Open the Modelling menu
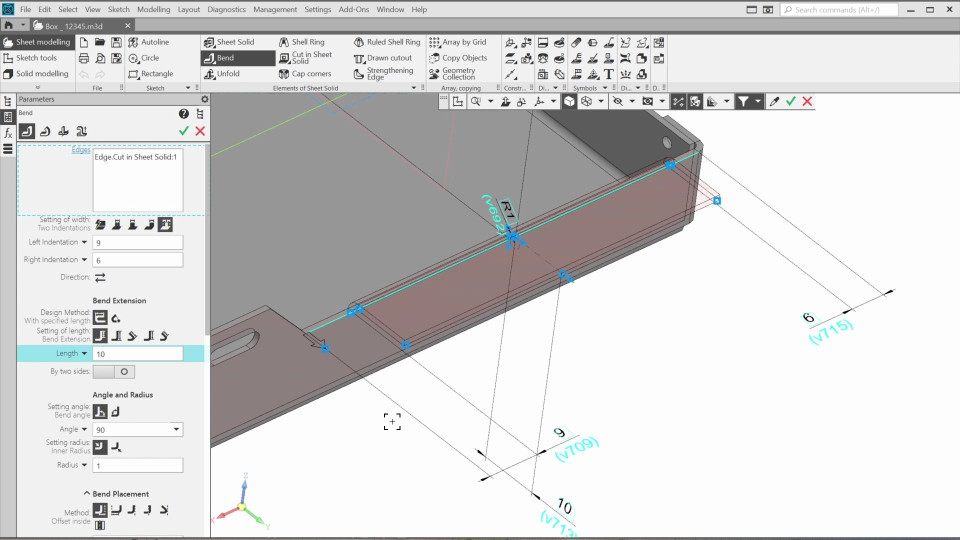The image size is (960, 540). point(153,9)
